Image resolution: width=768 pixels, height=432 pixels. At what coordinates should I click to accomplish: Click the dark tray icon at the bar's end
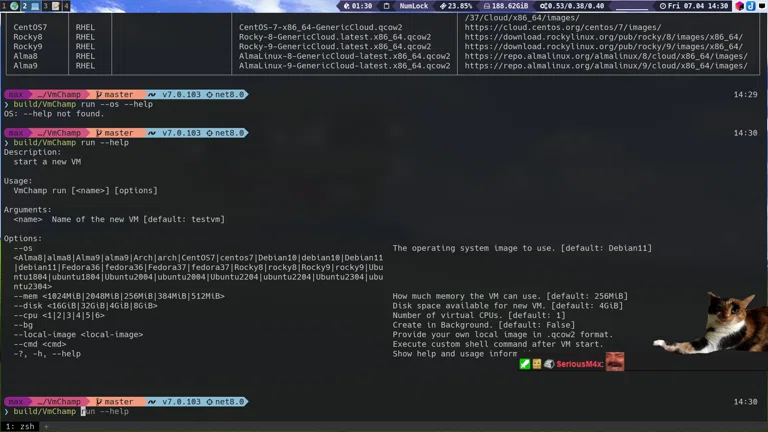click(762, 6)
